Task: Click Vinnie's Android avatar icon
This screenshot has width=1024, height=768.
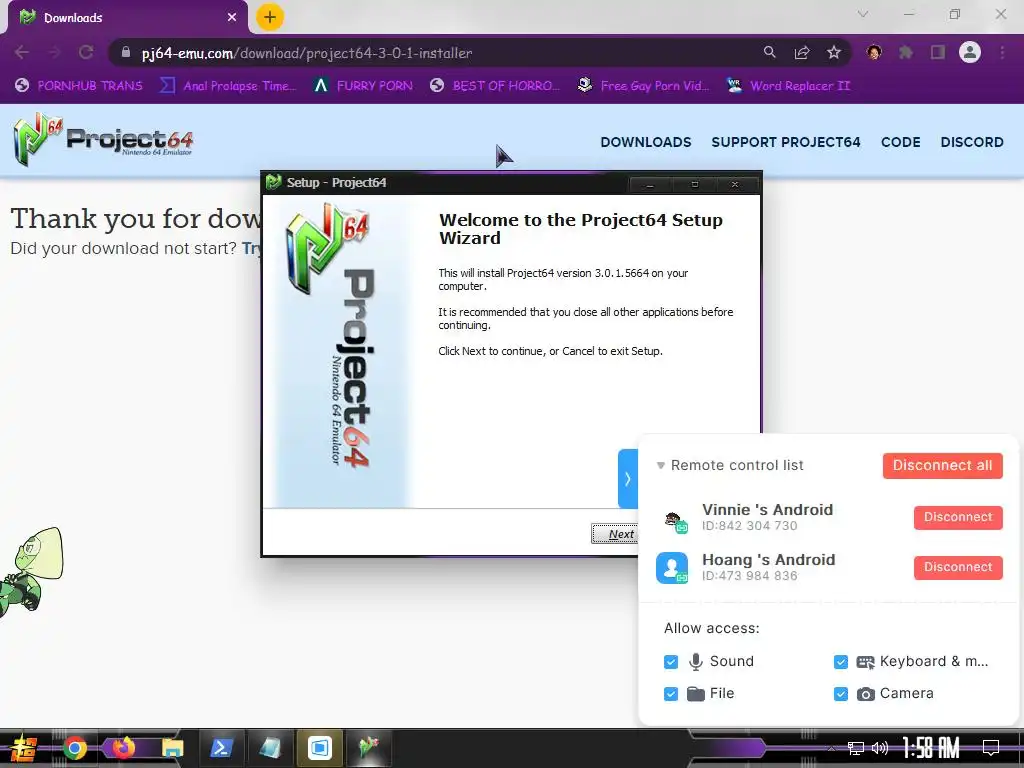Action: (673, 520)
